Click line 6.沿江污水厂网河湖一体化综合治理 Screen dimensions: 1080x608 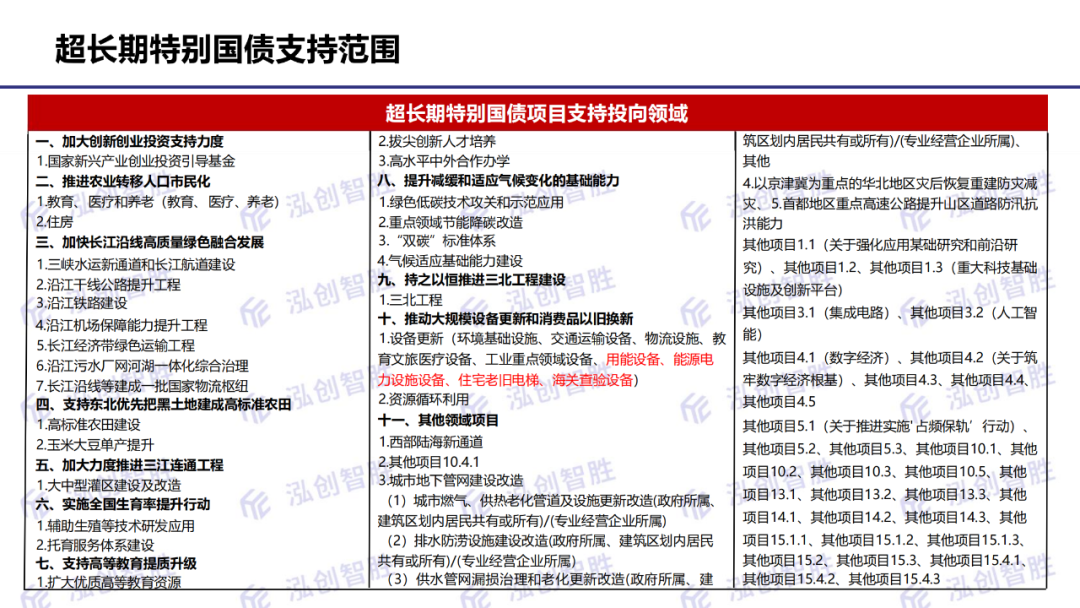point(142,366)
